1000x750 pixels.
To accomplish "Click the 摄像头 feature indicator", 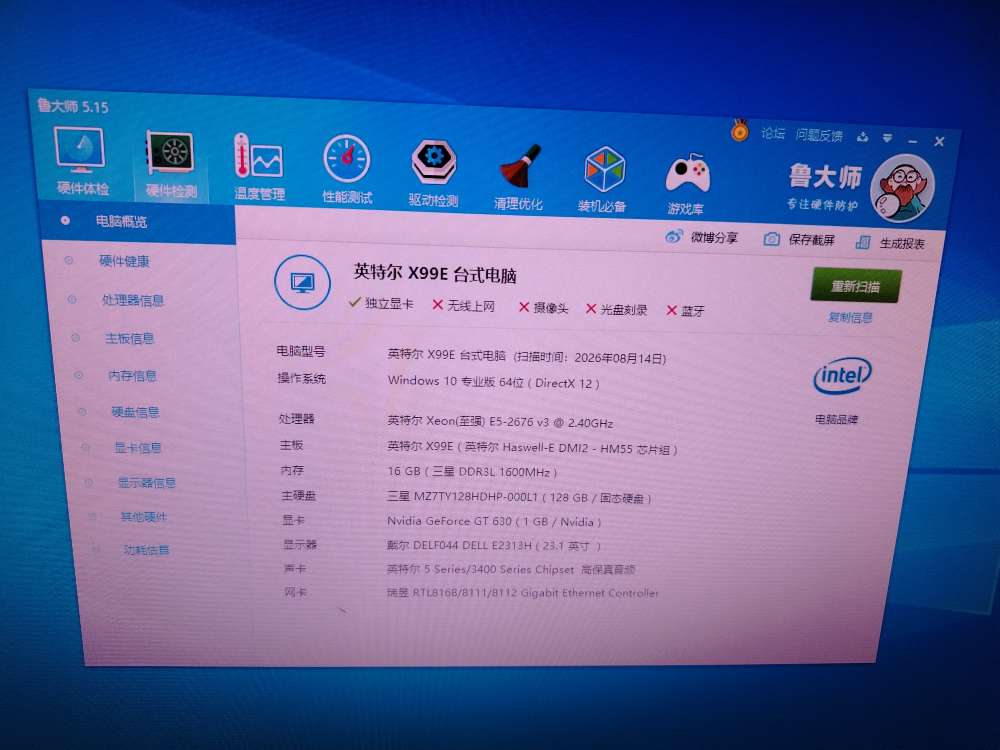I will click(543, 308).
